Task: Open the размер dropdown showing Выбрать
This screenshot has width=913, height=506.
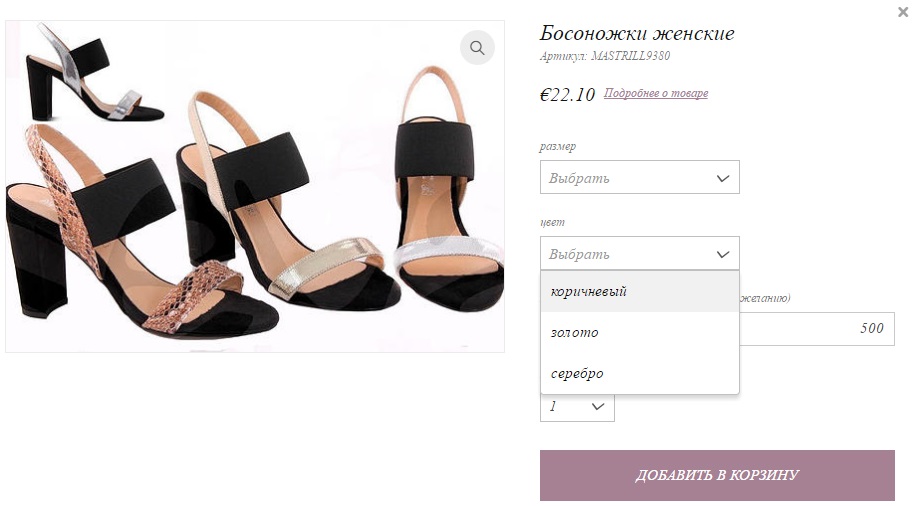Action: [639, 178]
